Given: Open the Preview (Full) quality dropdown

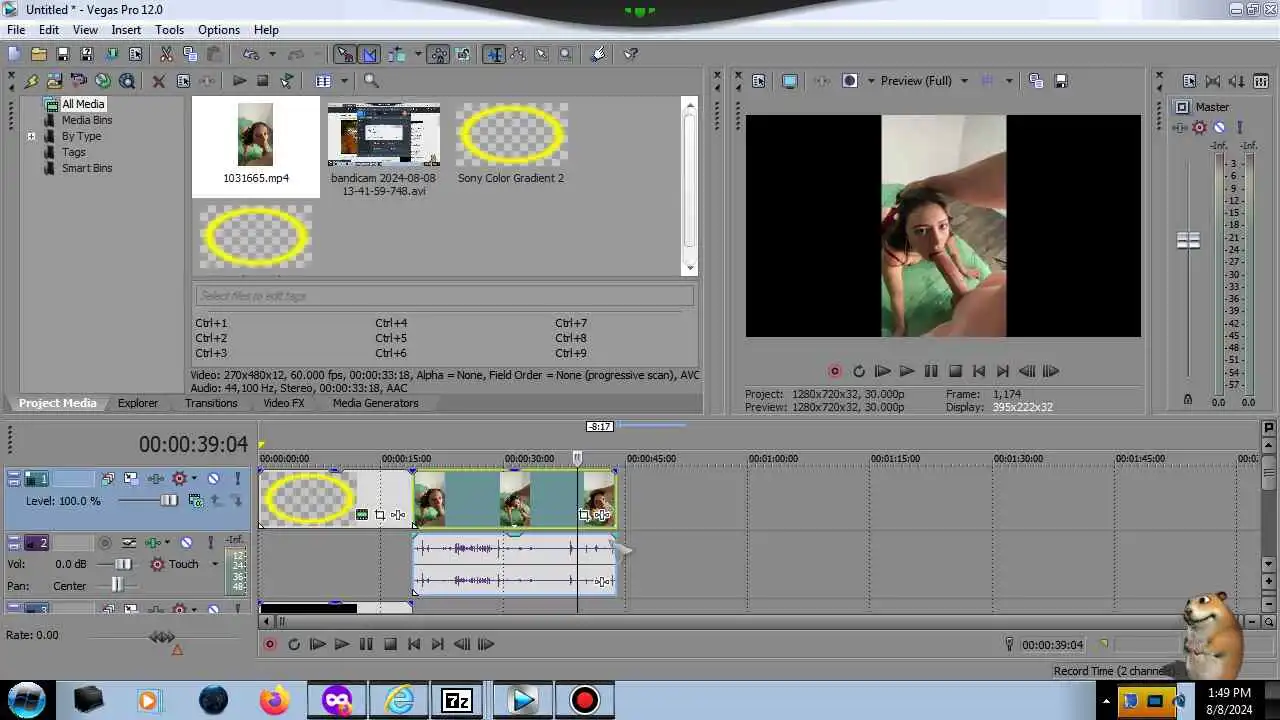Looking at the screenshot, I should coord(964,81).
